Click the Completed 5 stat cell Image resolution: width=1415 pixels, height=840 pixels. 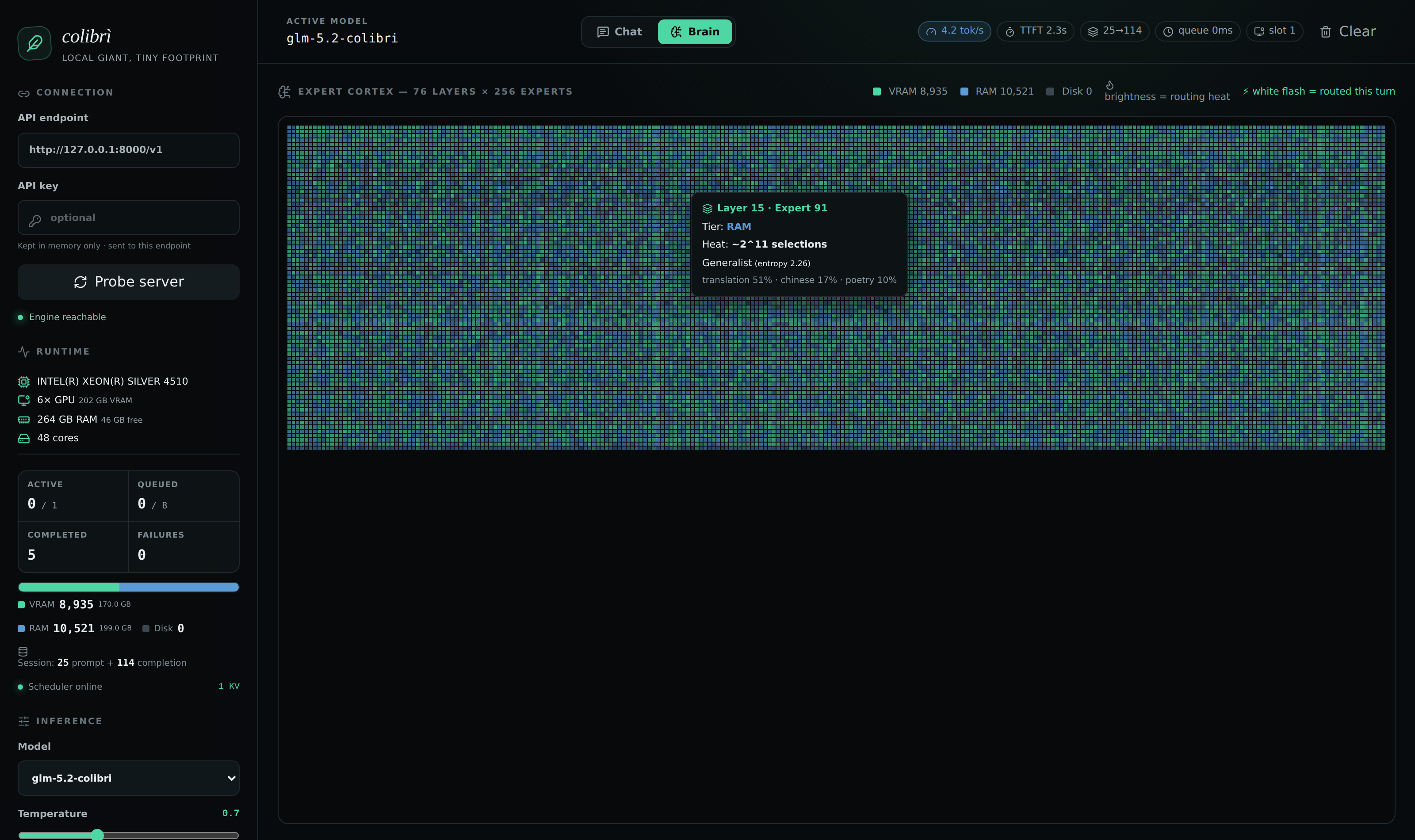[73, 547]
